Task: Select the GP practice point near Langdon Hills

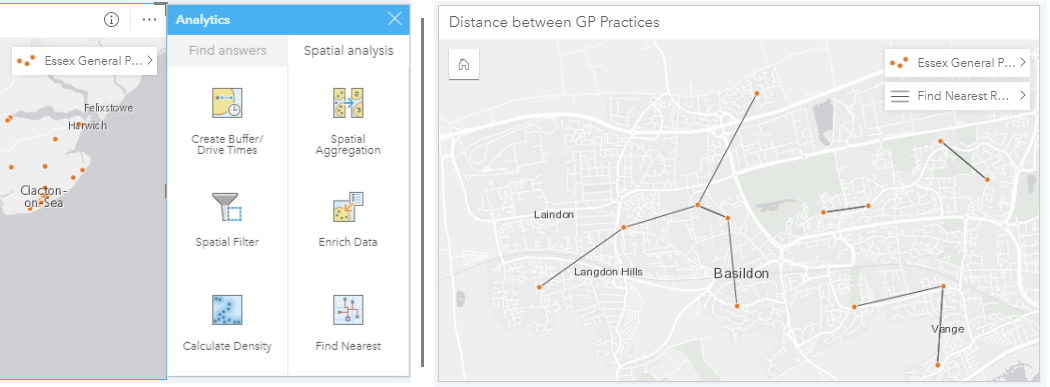Action: point(539,287)
